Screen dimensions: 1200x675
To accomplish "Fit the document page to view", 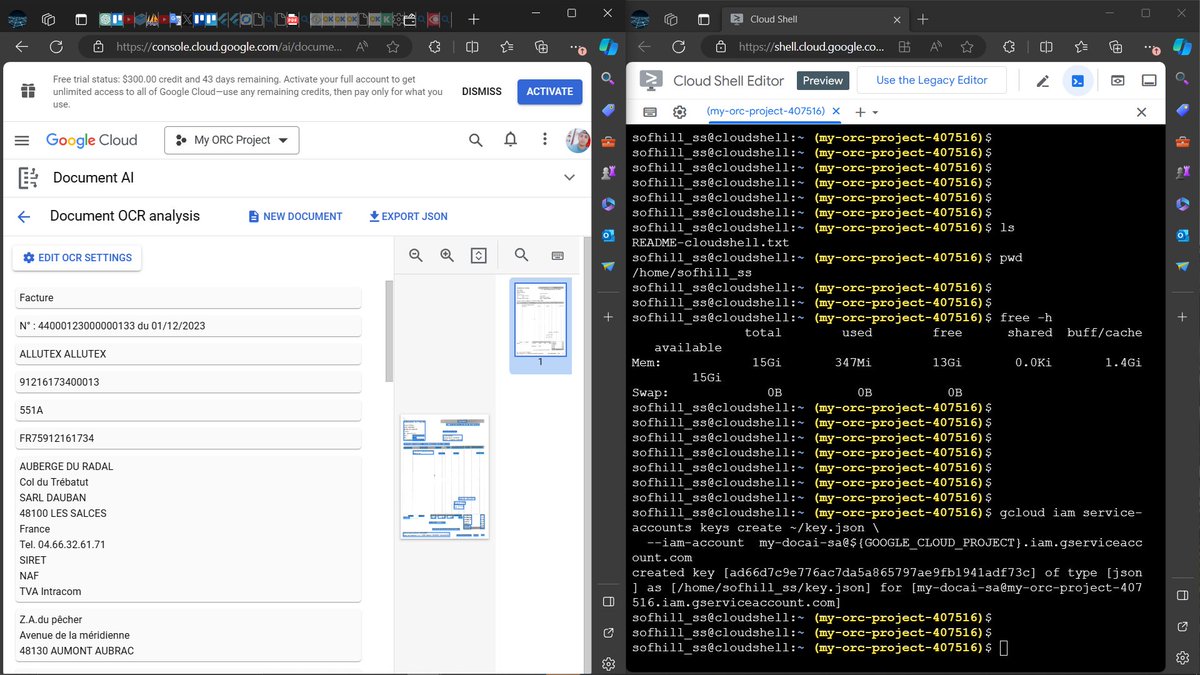I will [479, 256].
